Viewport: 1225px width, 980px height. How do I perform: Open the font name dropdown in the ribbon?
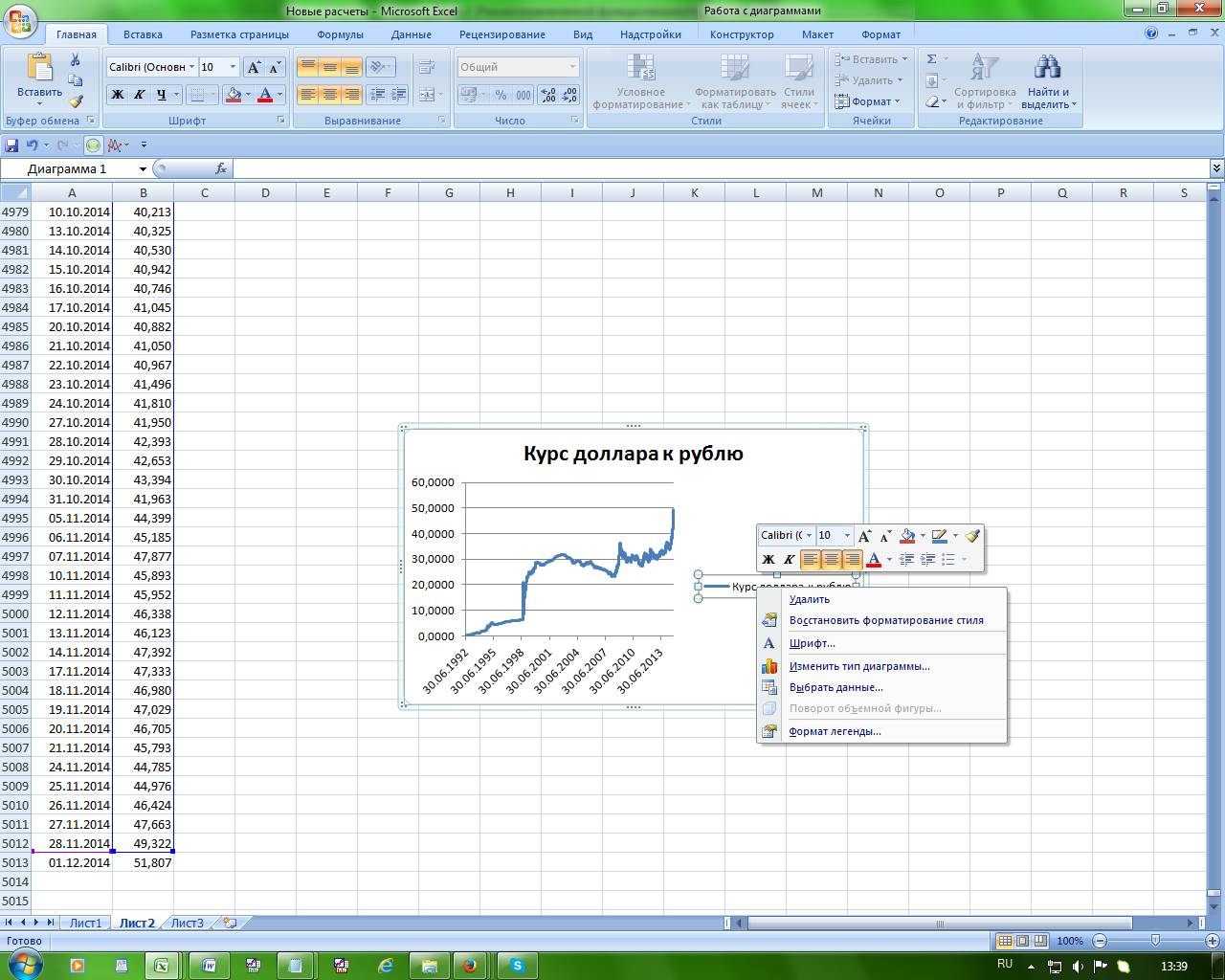click(192, 67)
